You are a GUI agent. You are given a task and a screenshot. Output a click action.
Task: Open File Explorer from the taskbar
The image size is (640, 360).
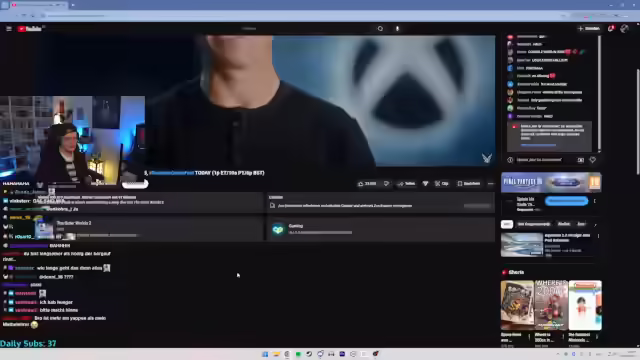pyautogui.click(x=276, y=354)
